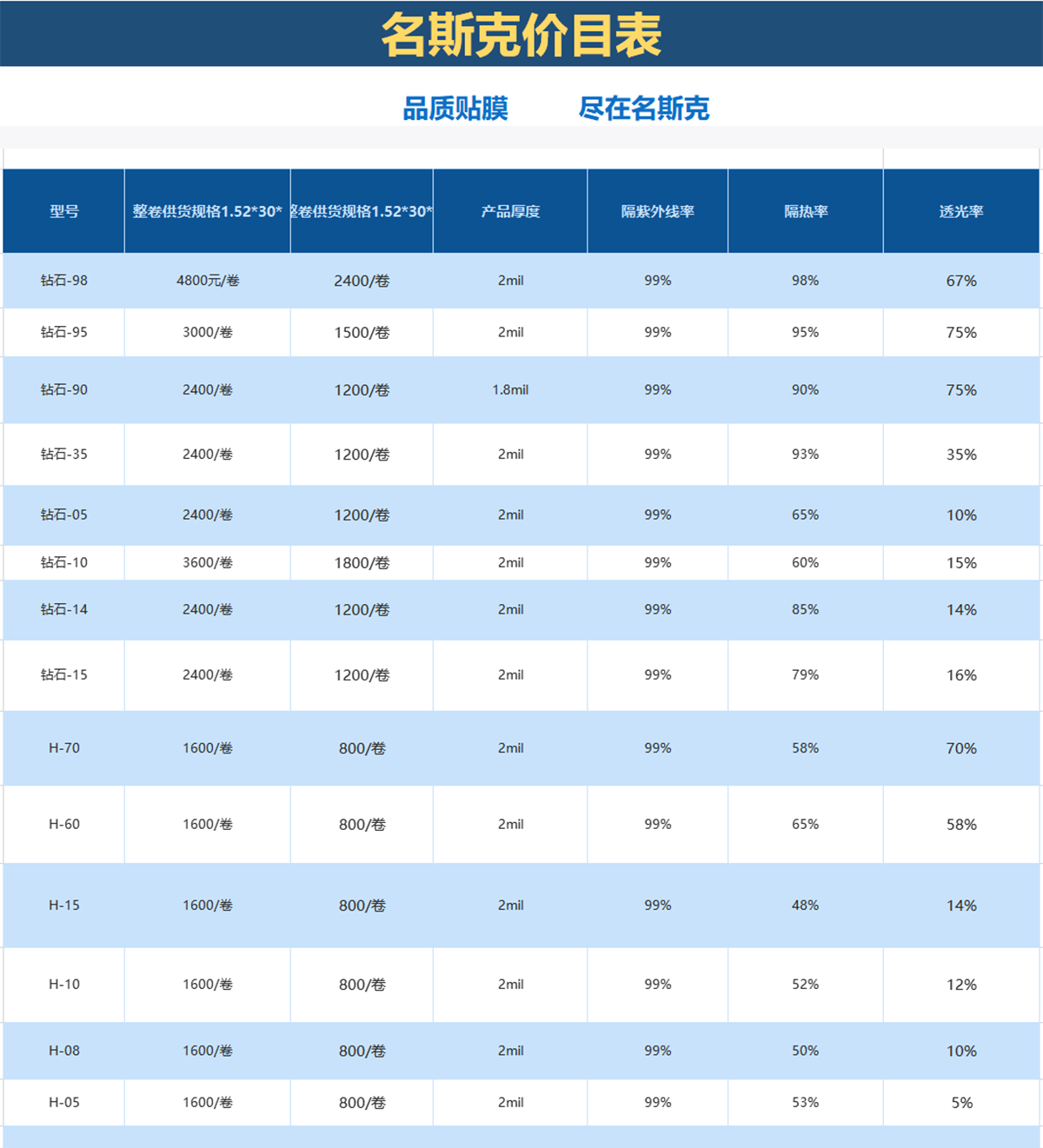Click 800/卷 in the H-70 row
Screen dimensions: 1043x1148
[x=362, y=748]
